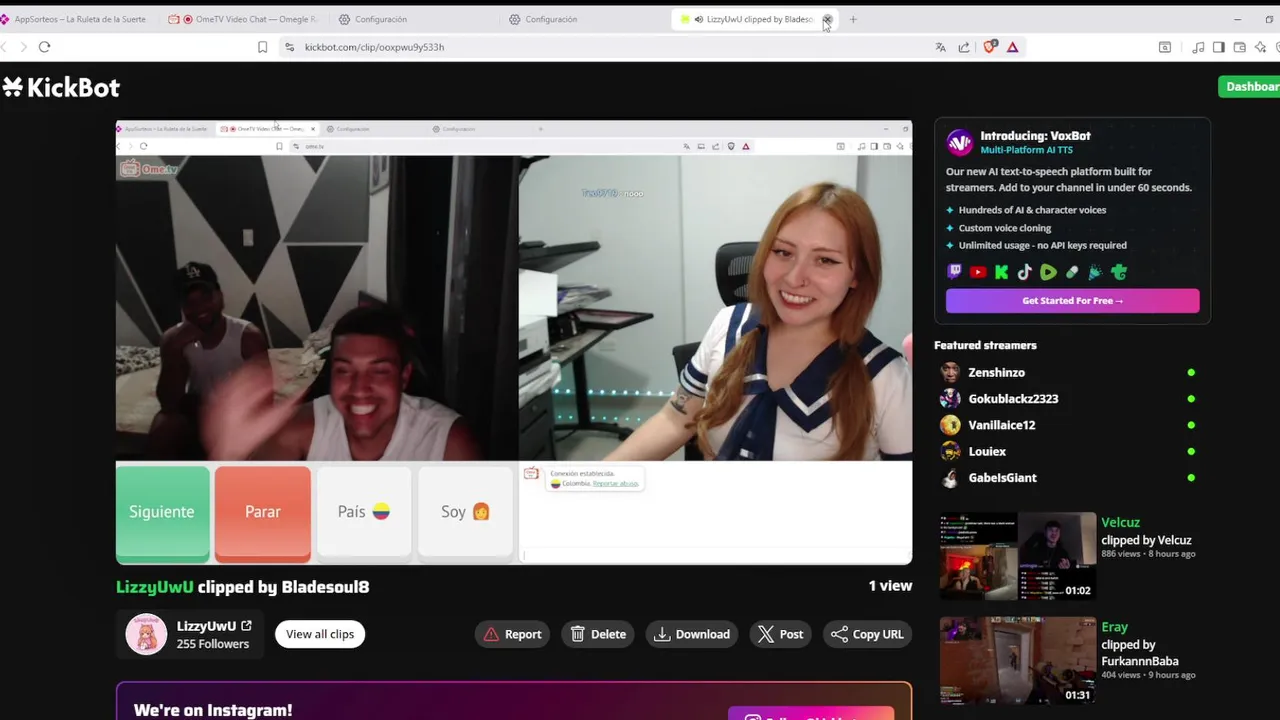Switch to second Configuración tab
Image resolution: width=1280 pixels, height=720 pixels.
pos(585,19)
